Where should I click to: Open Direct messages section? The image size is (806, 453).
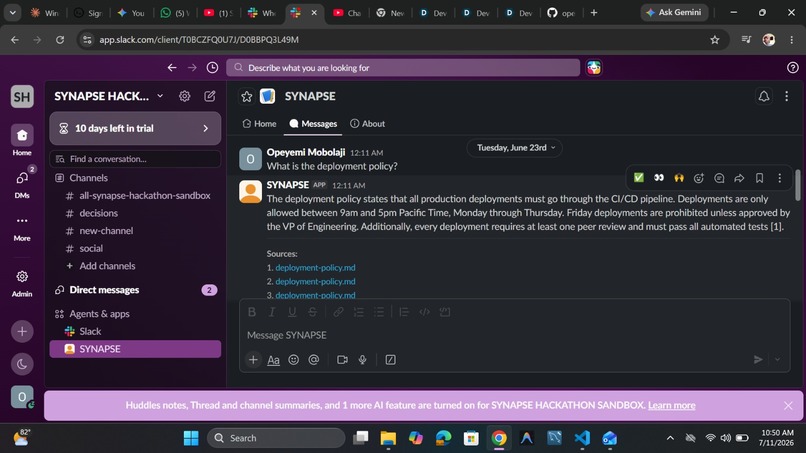pyautogui.click(x=104, y=290)
